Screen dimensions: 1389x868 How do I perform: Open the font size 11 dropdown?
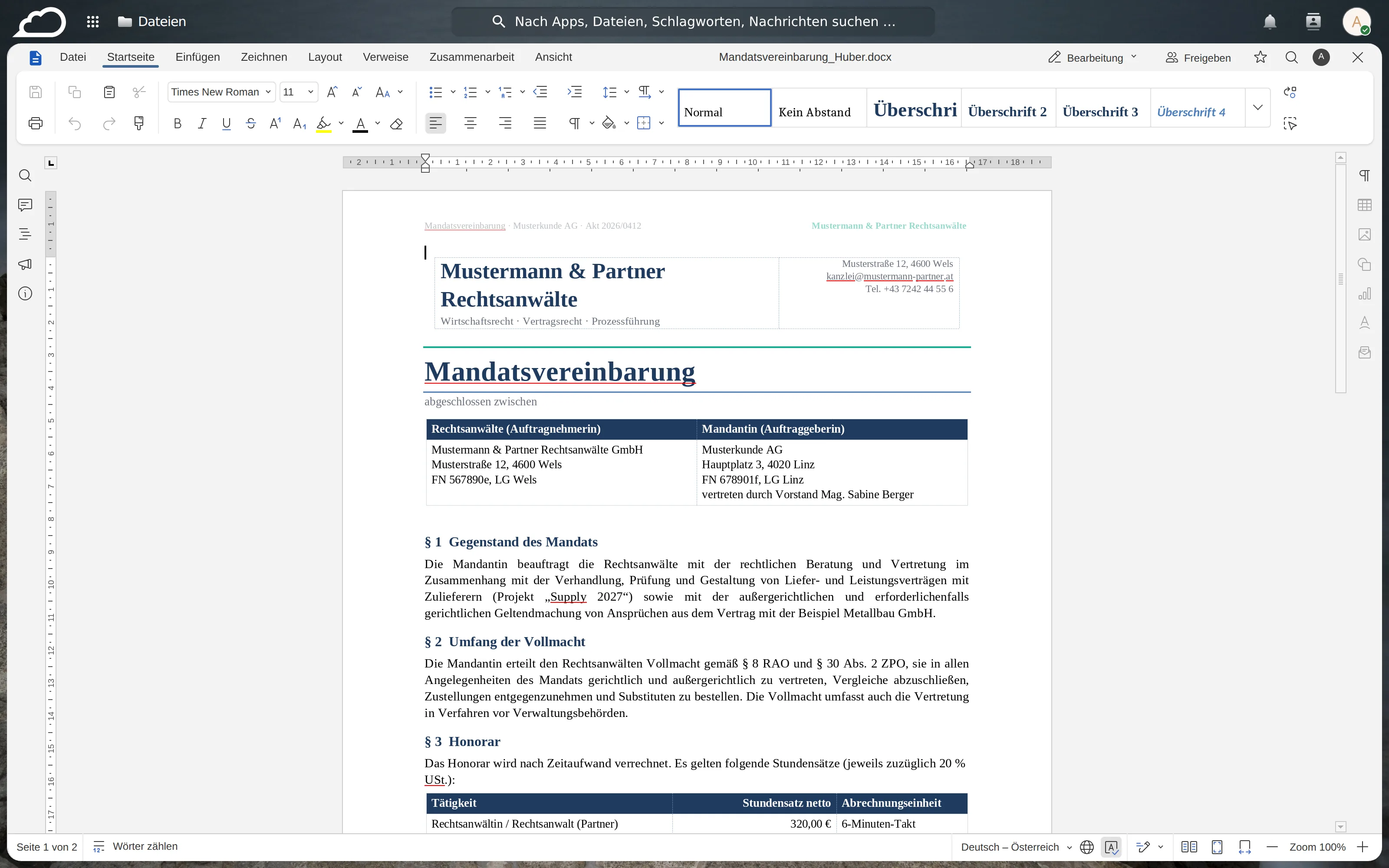click(299, 92)
